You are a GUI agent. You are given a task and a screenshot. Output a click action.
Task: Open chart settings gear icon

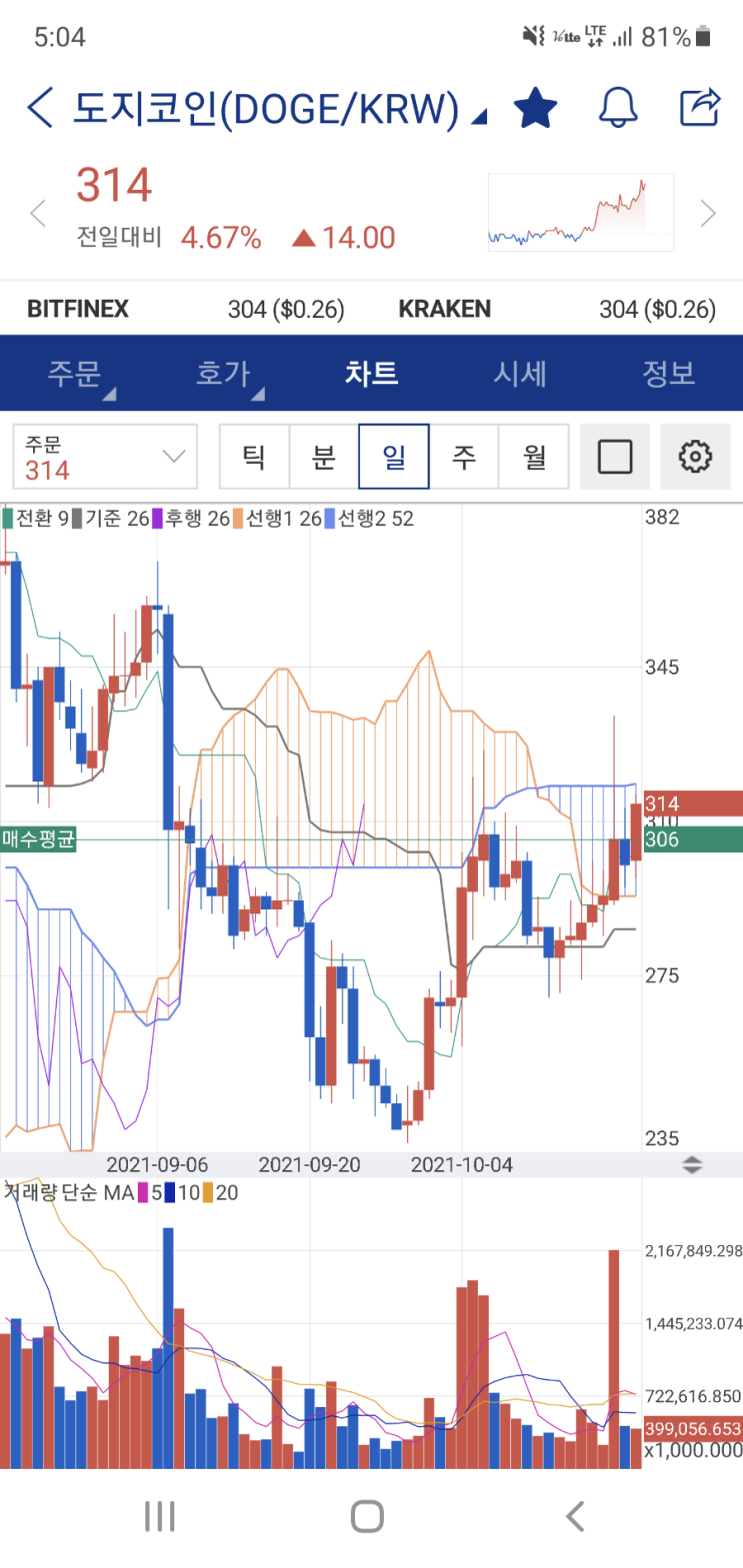[x=695, y=457]
